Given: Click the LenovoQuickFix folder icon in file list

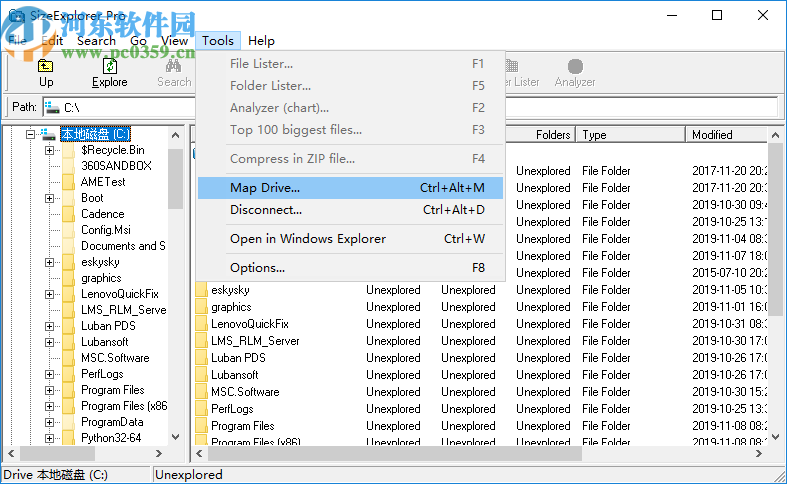Looking at the screenshot, I should click(x=201, y=324).
